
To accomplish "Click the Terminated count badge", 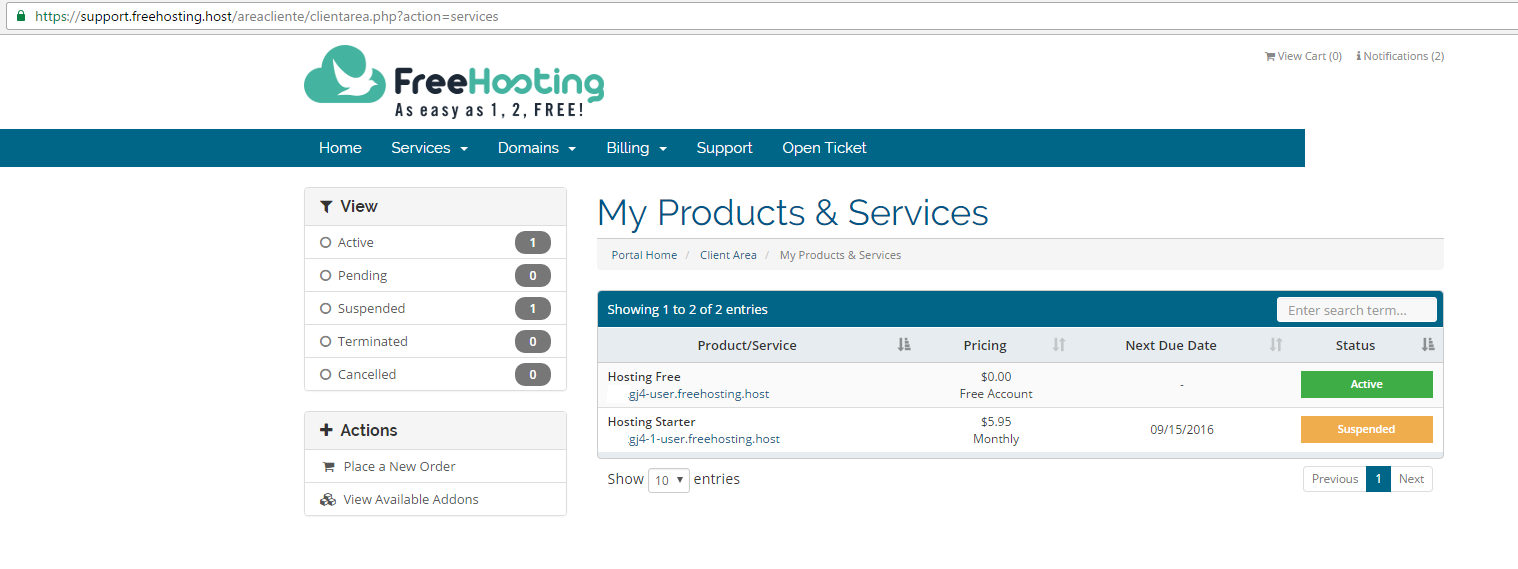I will pyautogui.click(x=532, y=341).
